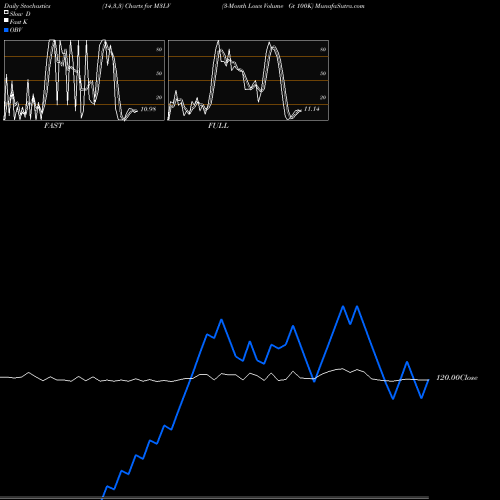
Task: Click the 20 level label in FULL chart
Action: 323,97
